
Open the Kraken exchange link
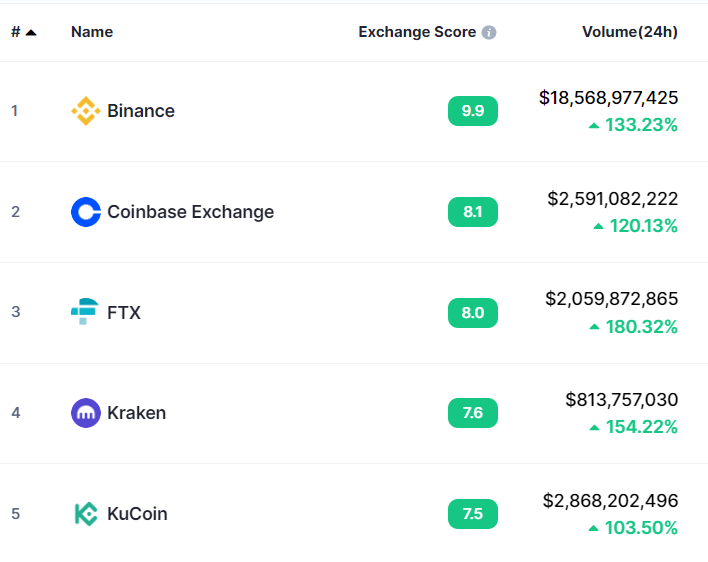136,413
